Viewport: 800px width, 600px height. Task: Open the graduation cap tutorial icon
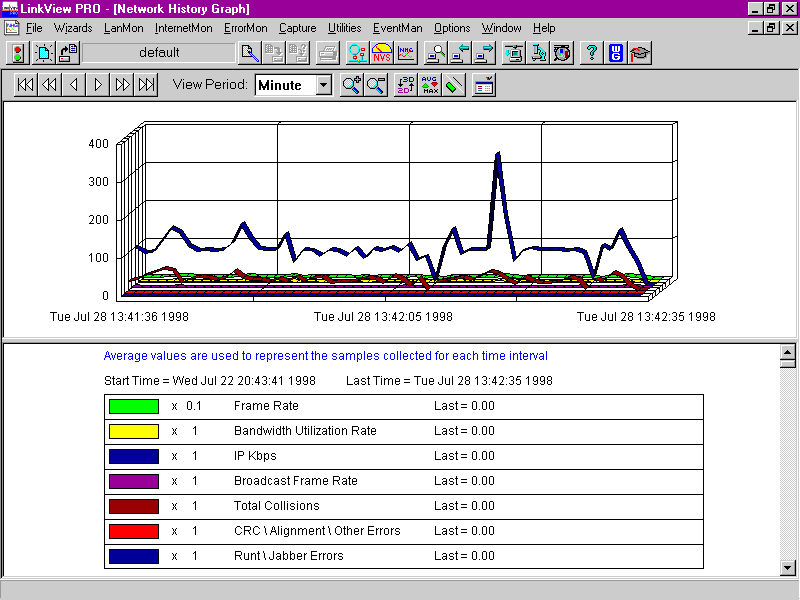[x=640, y=53]
